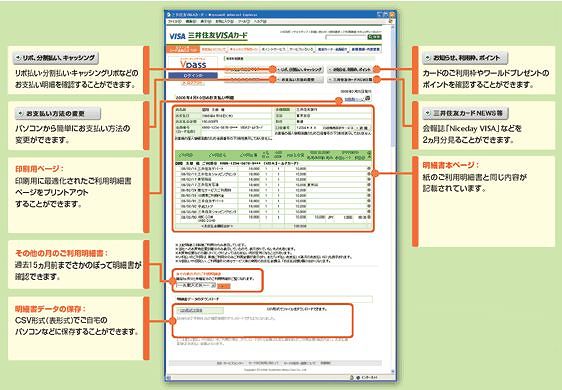
Task: Select the ポイントサービス navigation tab
Action: point(273,49)
